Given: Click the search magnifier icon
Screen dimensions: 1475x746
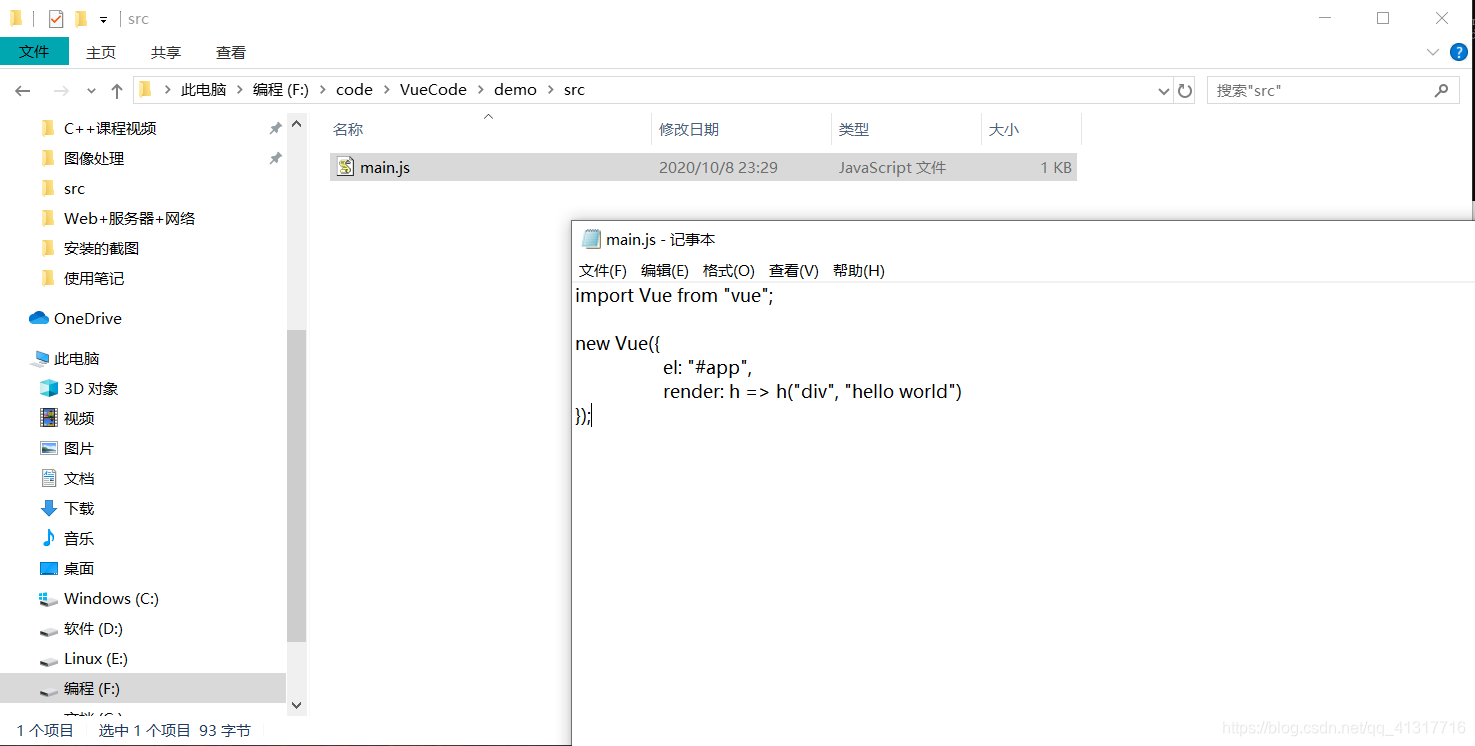Looking at the screenshot, I should [x=1441, y=90].
